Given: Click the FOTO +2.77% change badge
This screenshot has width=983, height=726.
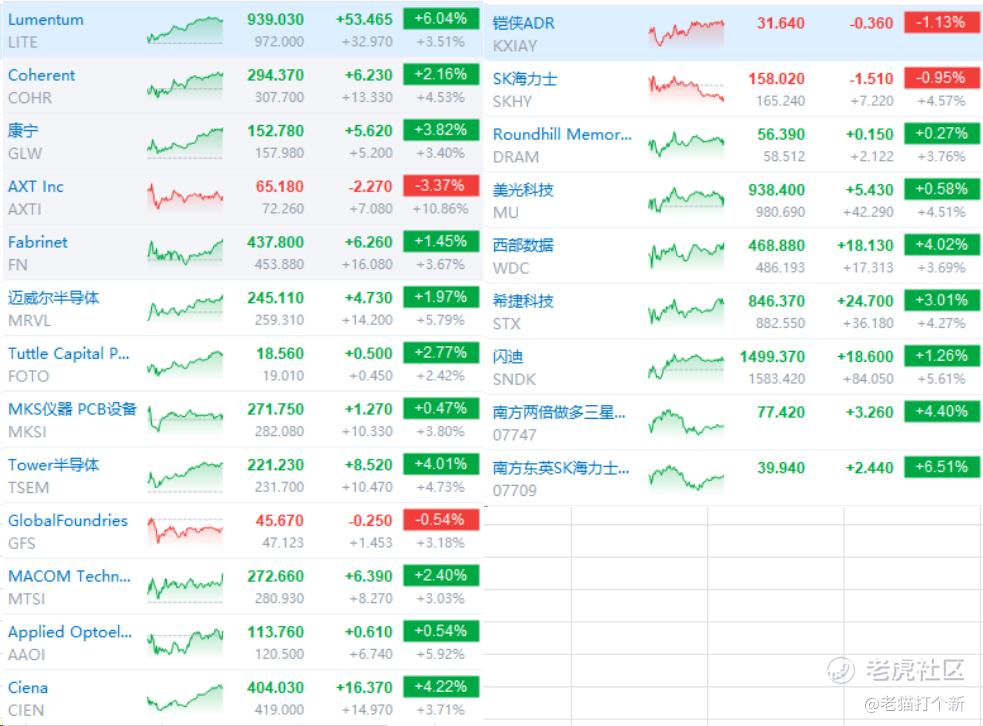Looking at the screenshot, I should (441, 353).
